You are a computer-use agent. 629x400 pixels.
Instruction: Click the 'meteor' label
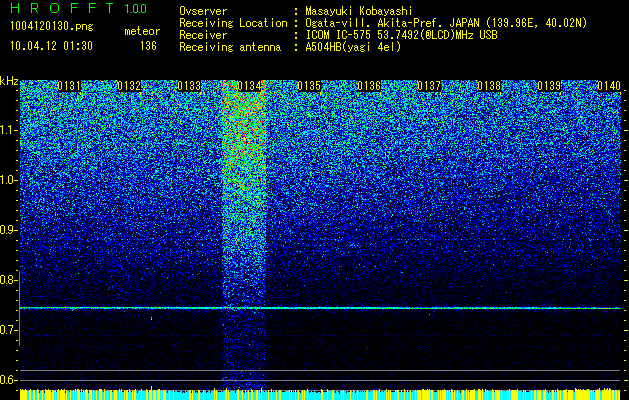pyautogui.click(x=142, y=31)
